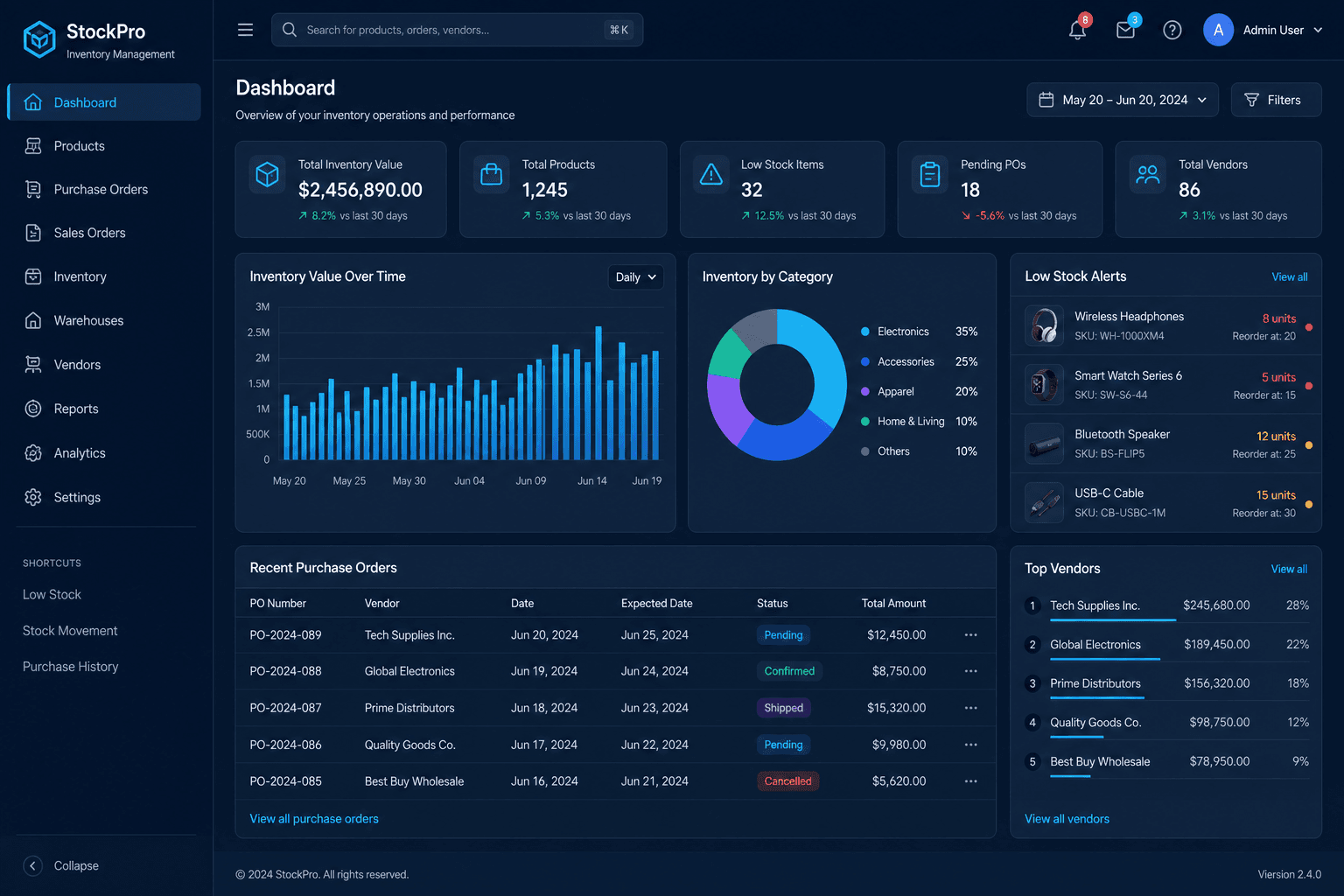
Task: Open row actions for PO-2024-085
Action: pos(970,781)
